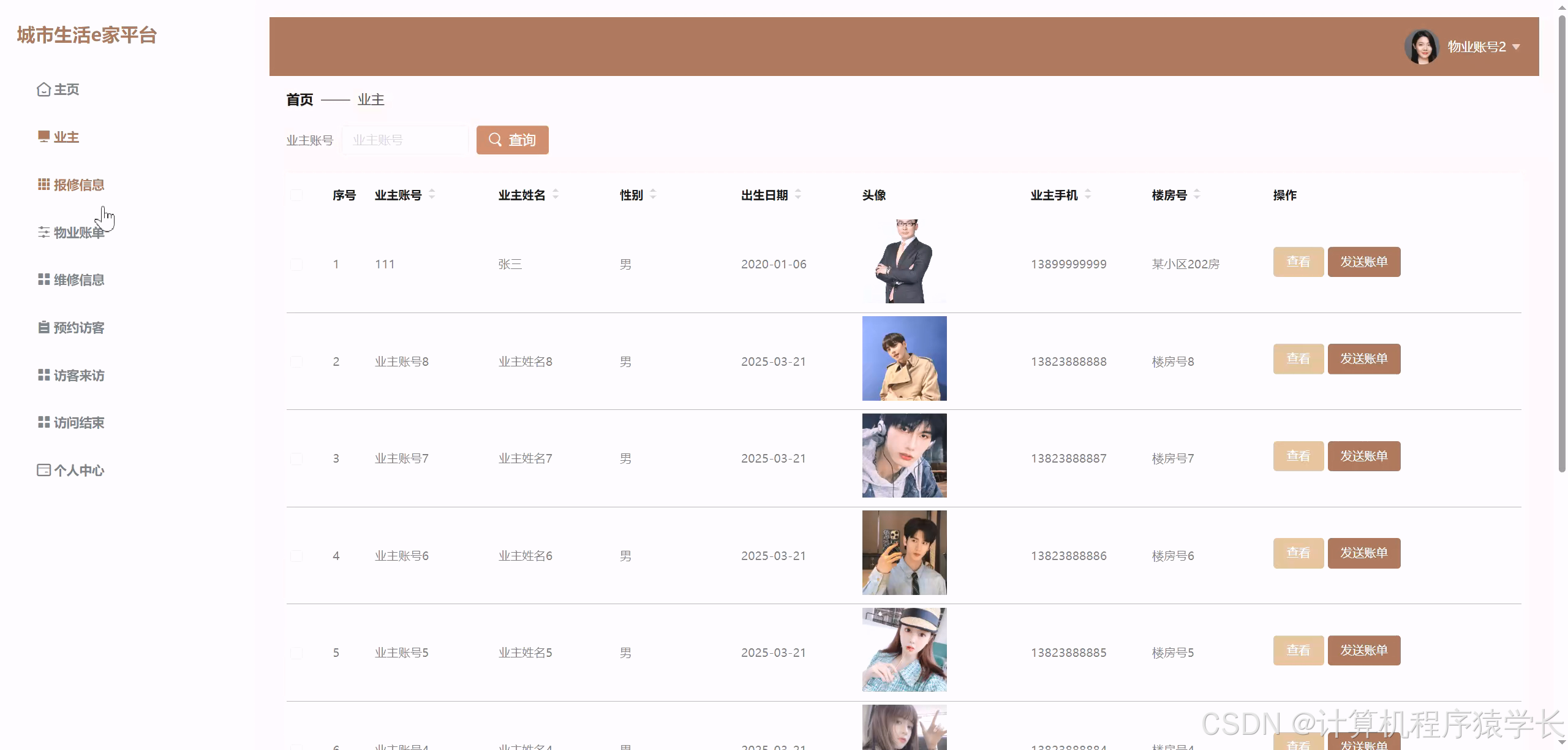Click the magnifier icon in 查询 button

click(x=495, y=140)
